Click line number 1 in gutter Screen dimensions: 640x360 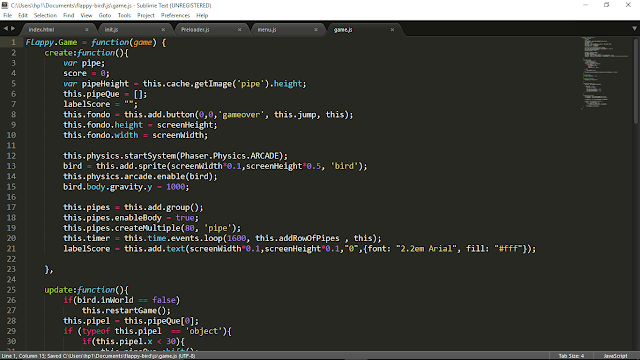13,42
